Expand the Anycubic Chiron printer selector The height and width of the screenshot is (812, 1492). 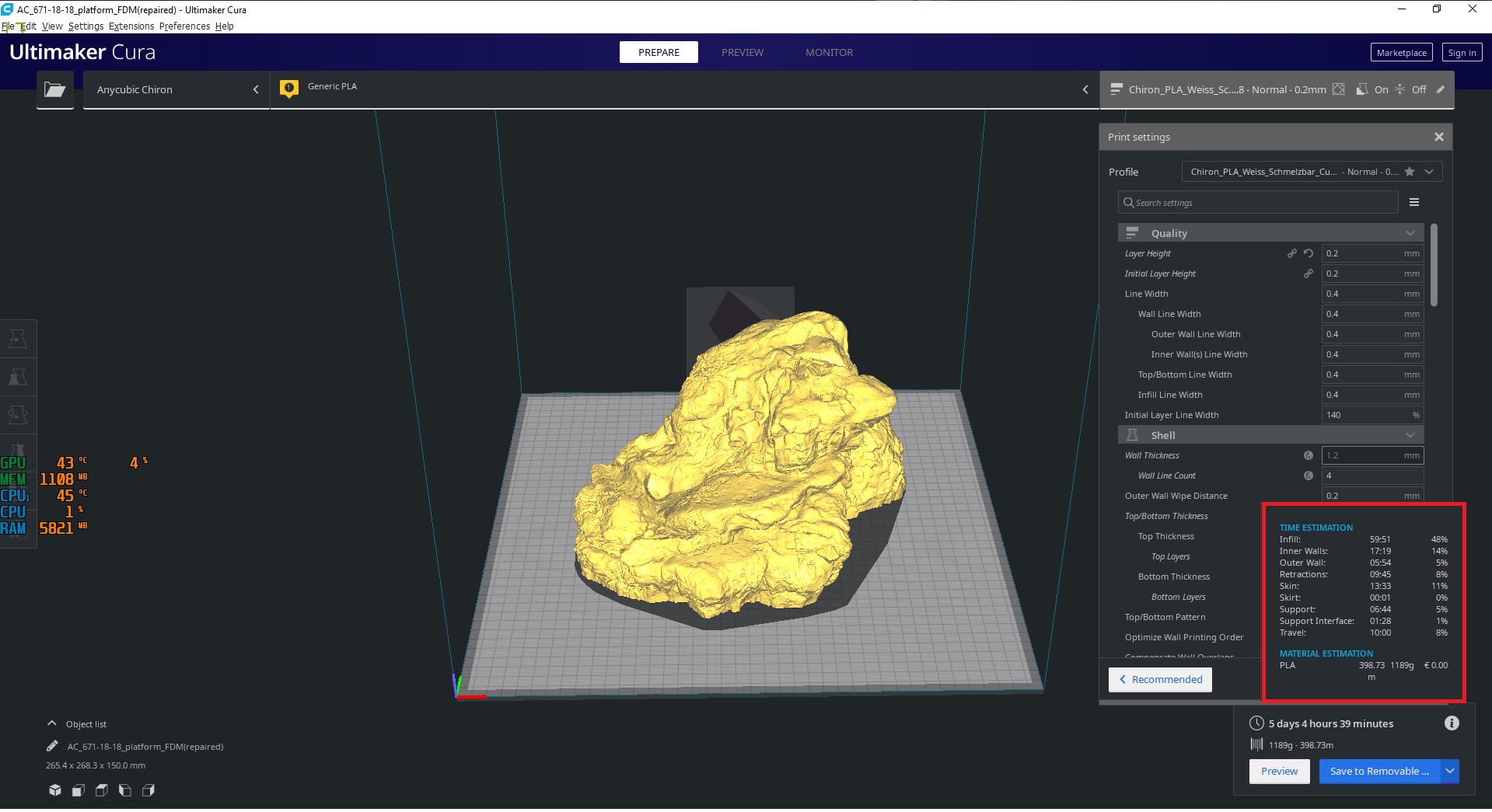176,90
